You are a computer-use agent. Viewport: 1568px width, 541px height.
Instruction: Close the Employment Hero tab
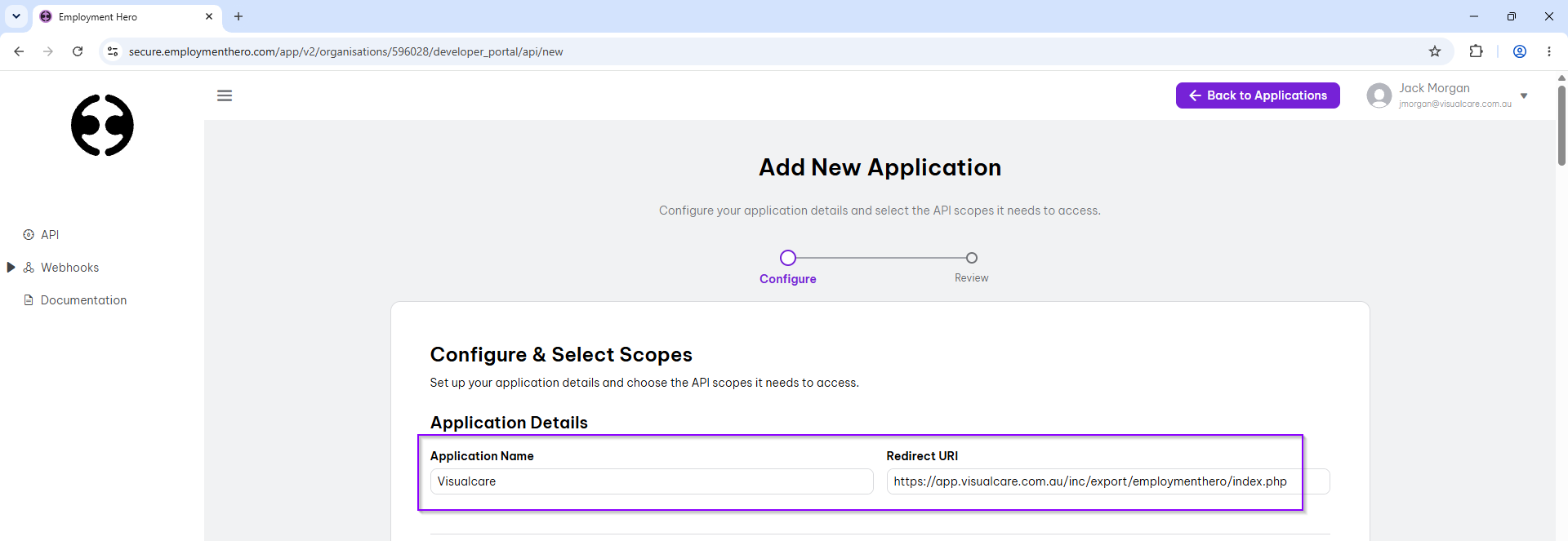click(x=209, y=16)
